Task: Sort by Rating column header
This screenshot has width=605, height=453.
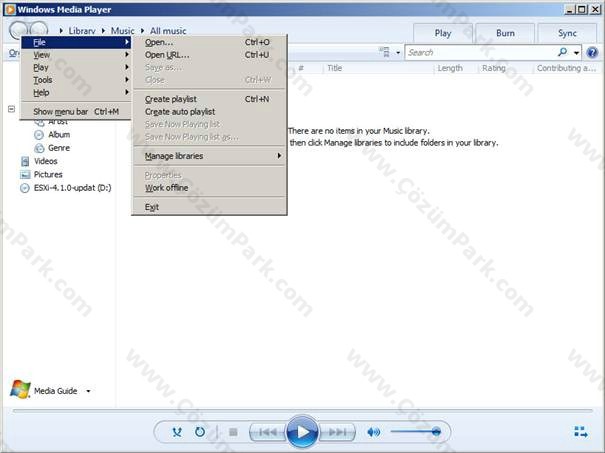Action: (x=494, y=68)
